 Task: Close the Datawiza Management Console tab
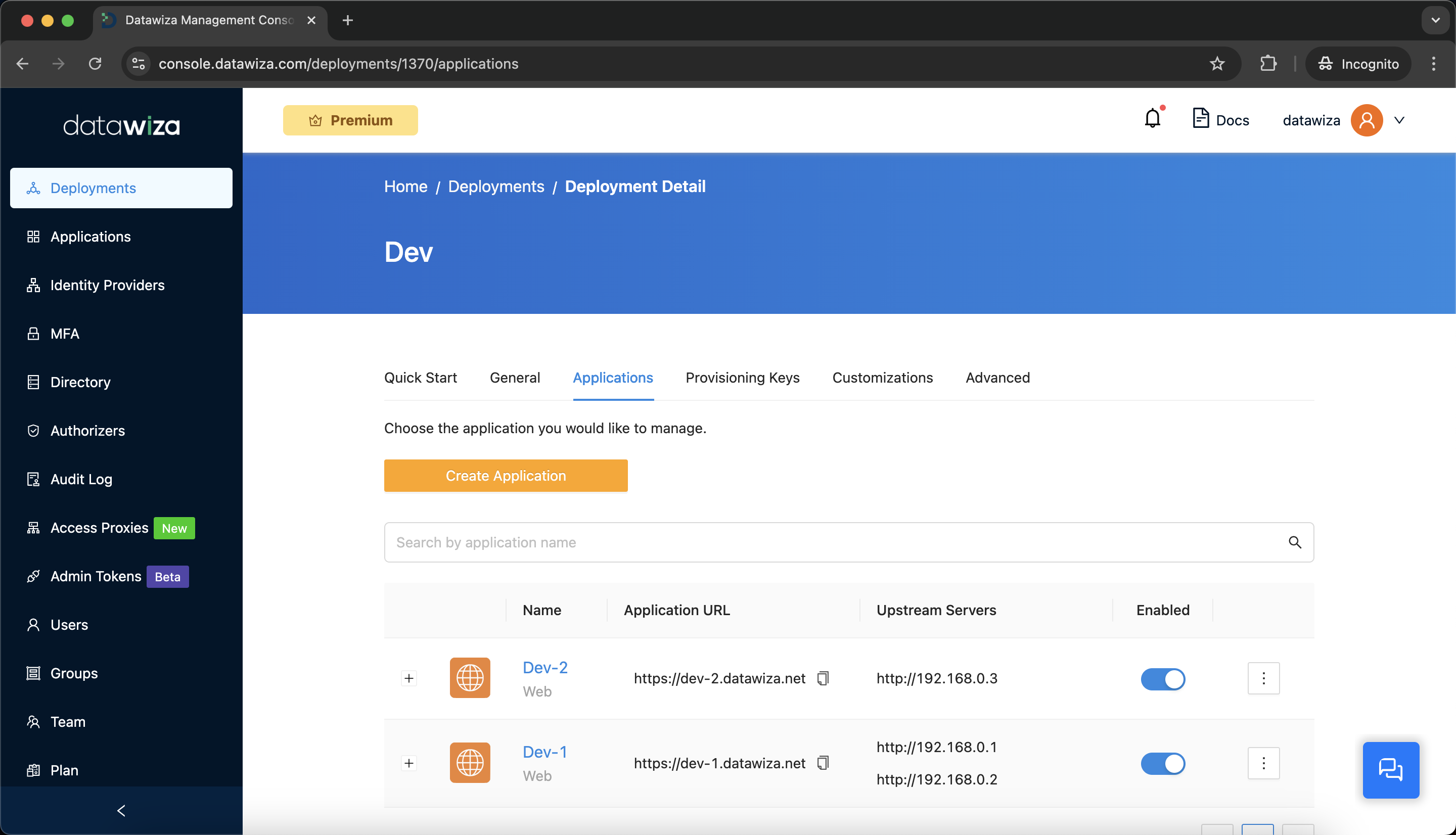311,20
